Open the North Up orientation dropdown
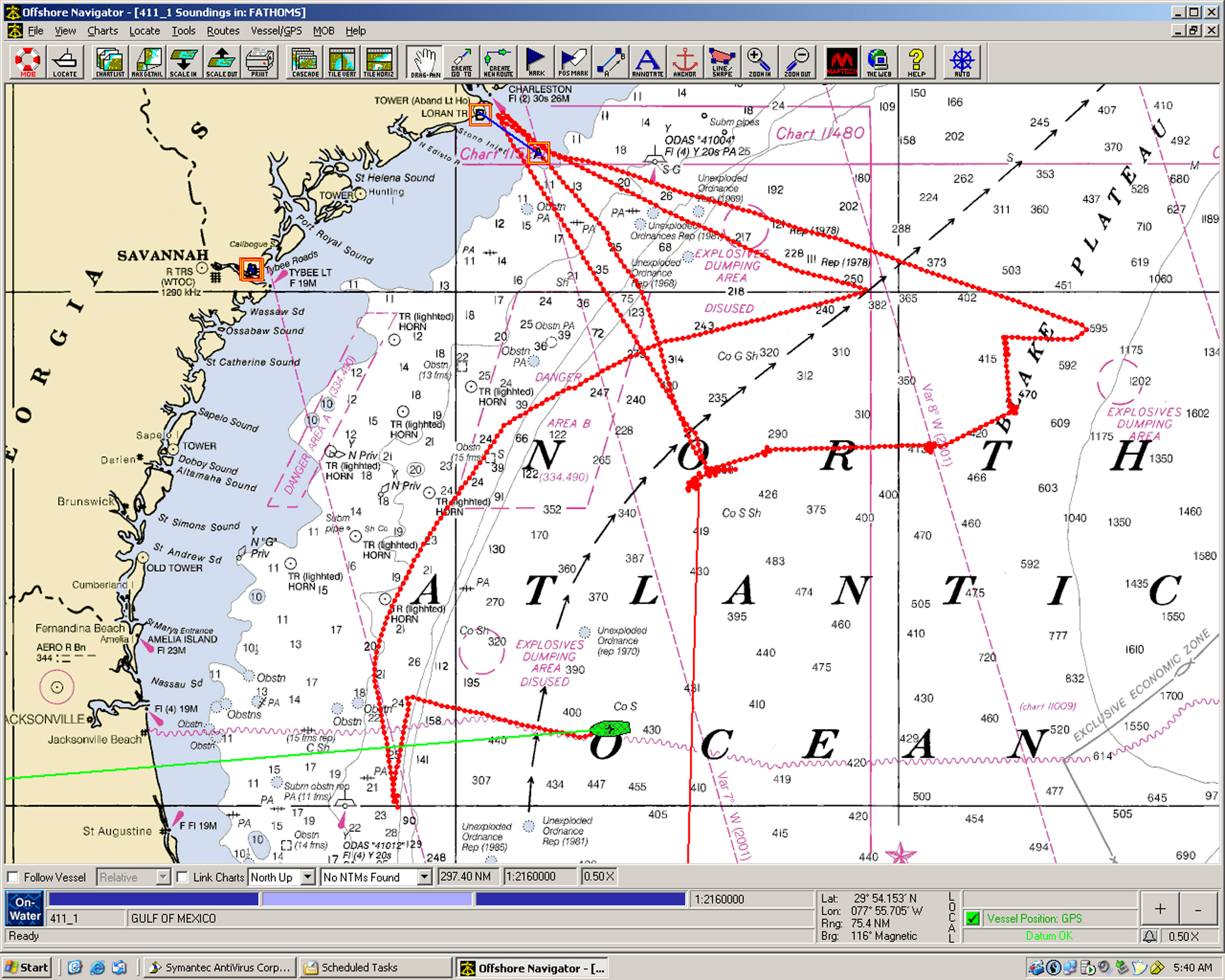 (x=281, y=877)
